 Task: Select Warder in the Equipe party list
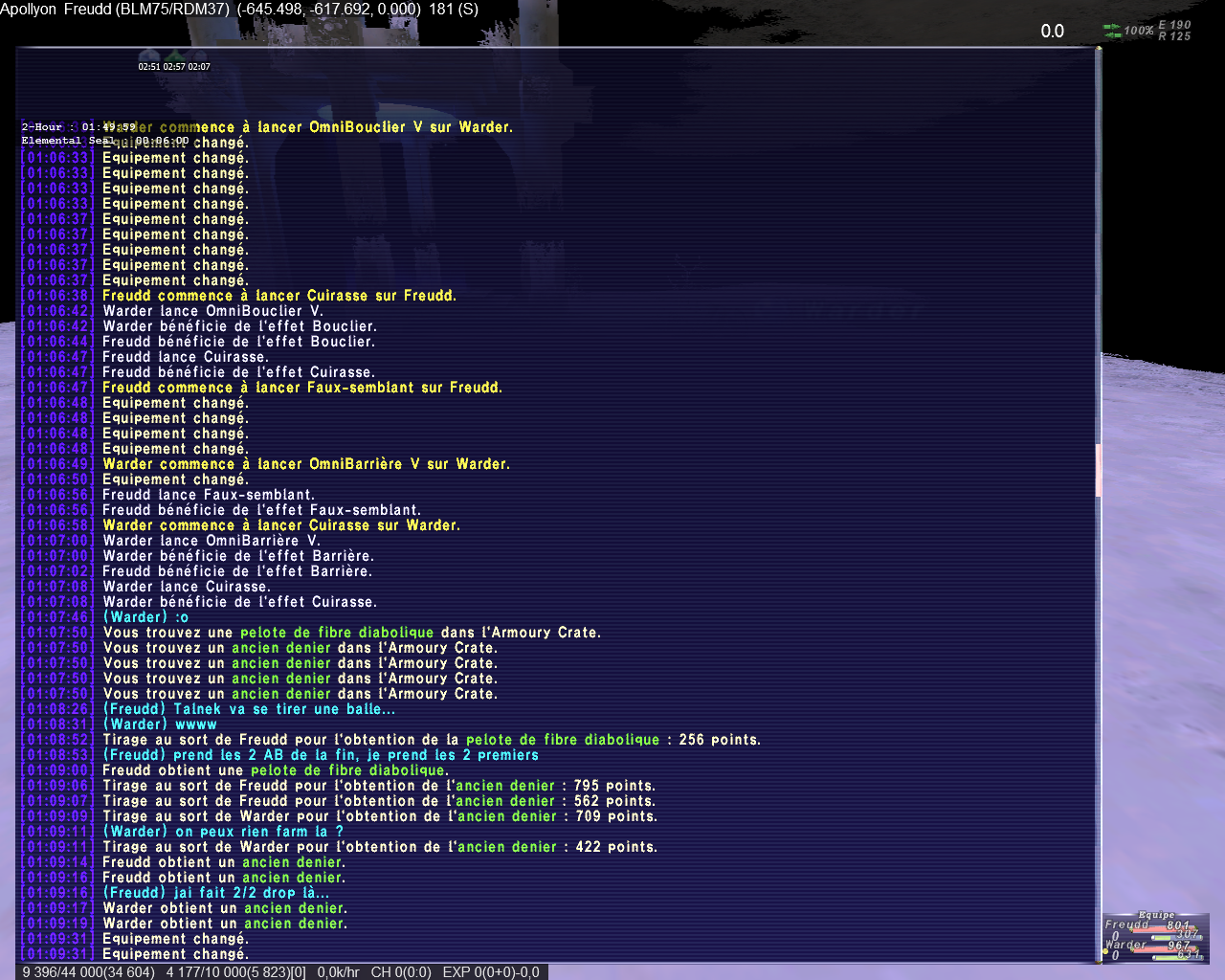(x=1125, y=945)
